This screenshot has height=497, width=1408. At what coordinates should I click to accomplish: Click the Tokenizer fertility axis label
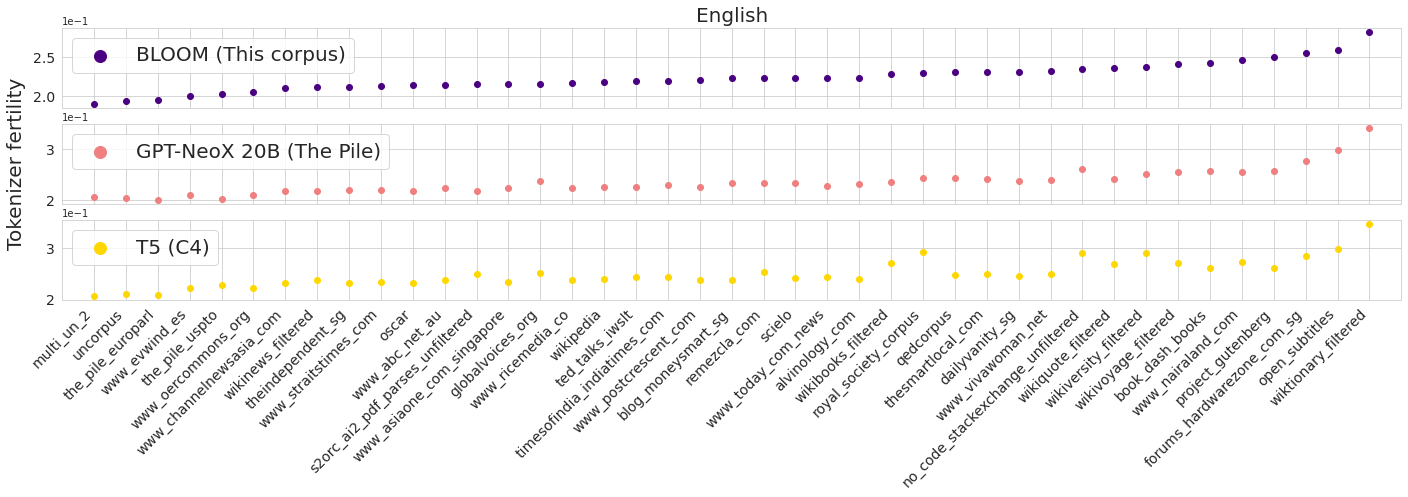click(x=15, y=166)
